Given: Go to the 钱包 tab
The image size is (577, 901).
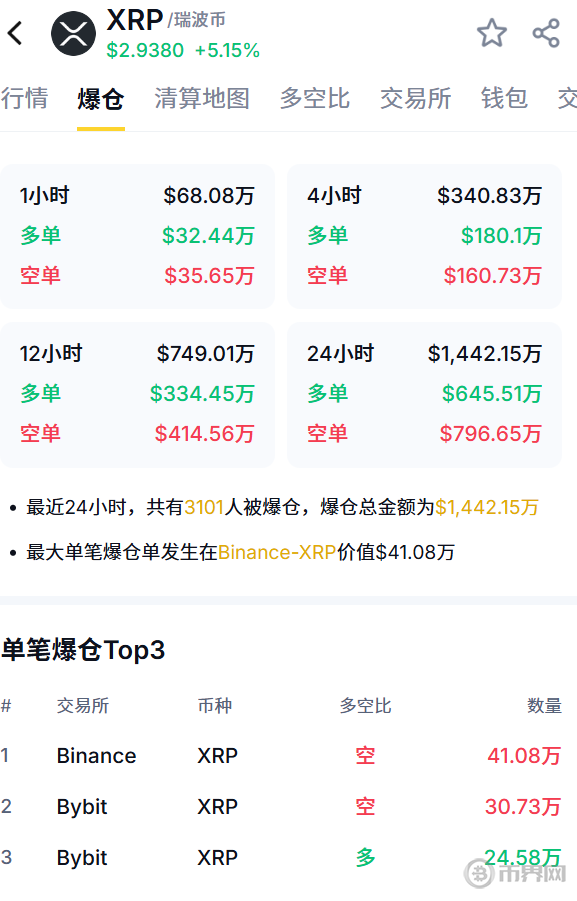Looking at the screenshot, I should point(504,98).
